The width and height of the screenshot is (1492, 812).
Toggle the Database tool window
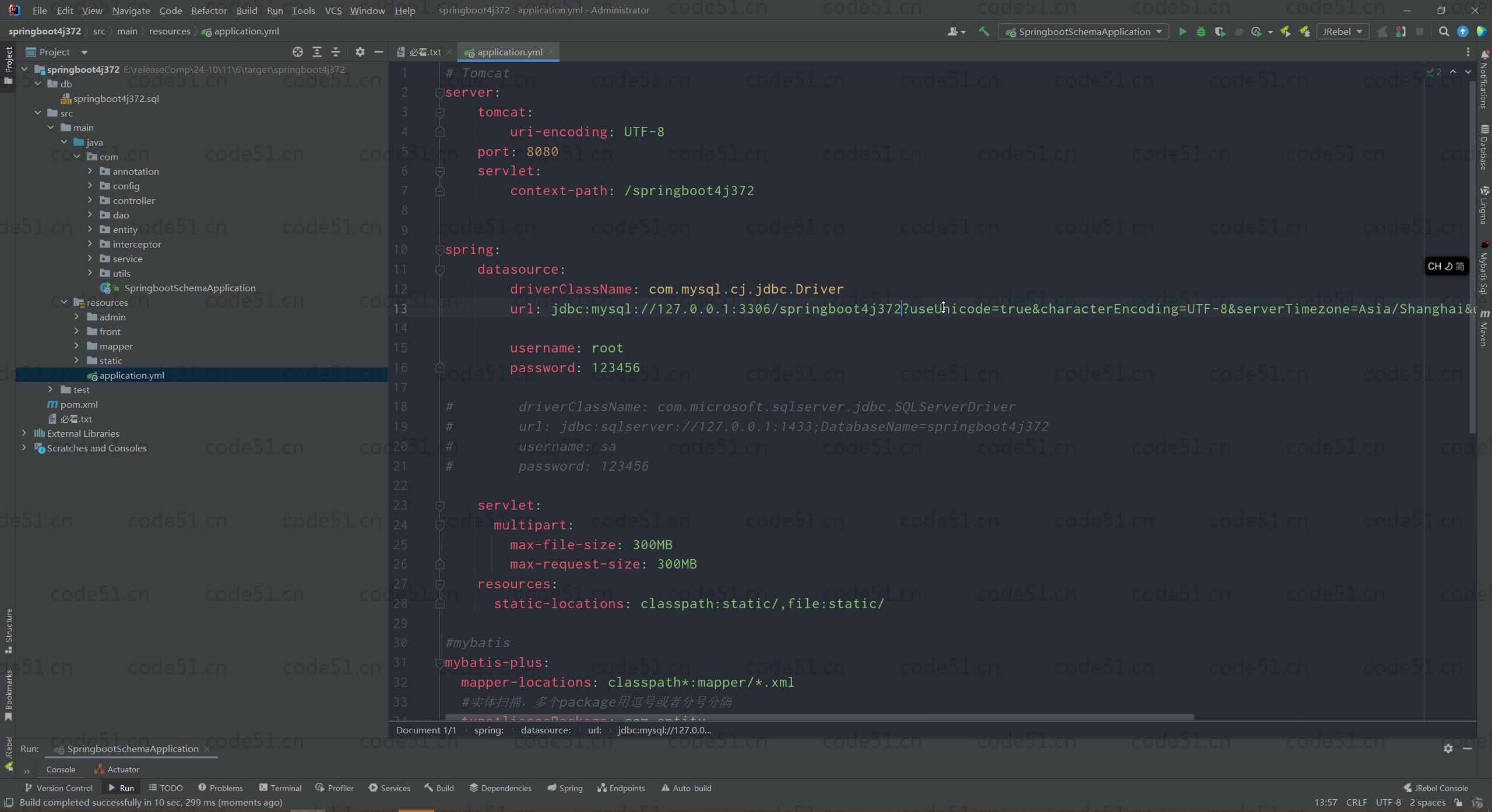[1484, 148]
